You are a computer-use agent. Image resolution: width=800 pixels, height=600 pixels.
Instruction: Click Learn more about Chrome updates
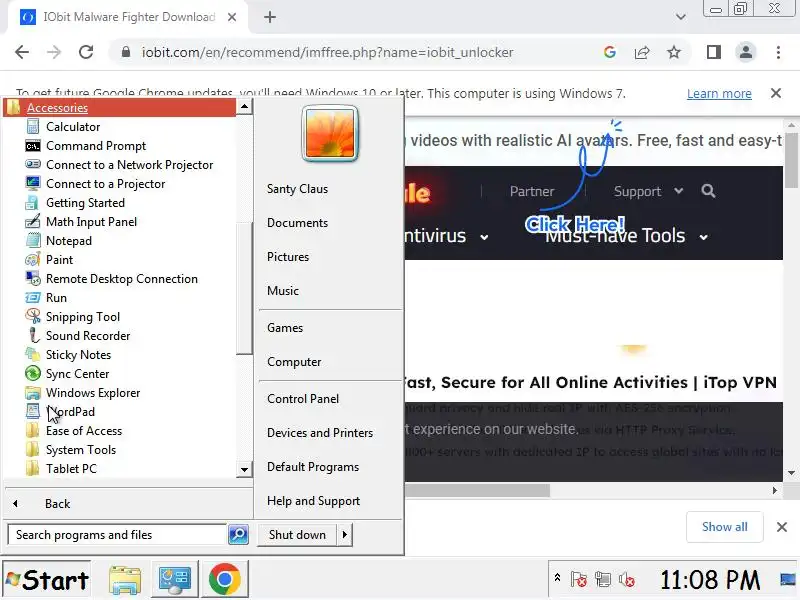pyautogui.click(x=719, y=94)
